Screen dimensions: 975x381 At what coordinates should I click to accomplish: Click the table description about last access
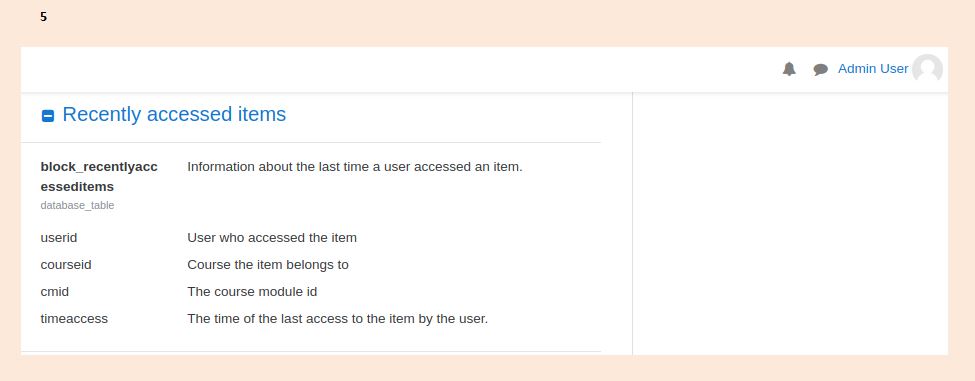(354, 167)
